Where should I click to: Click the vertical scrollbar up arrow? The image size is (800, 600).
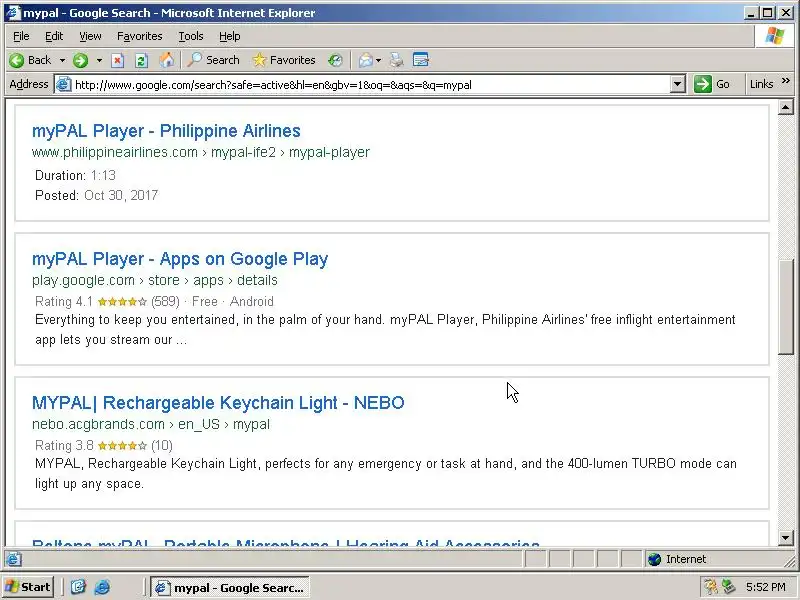click(x=785, y=107)
